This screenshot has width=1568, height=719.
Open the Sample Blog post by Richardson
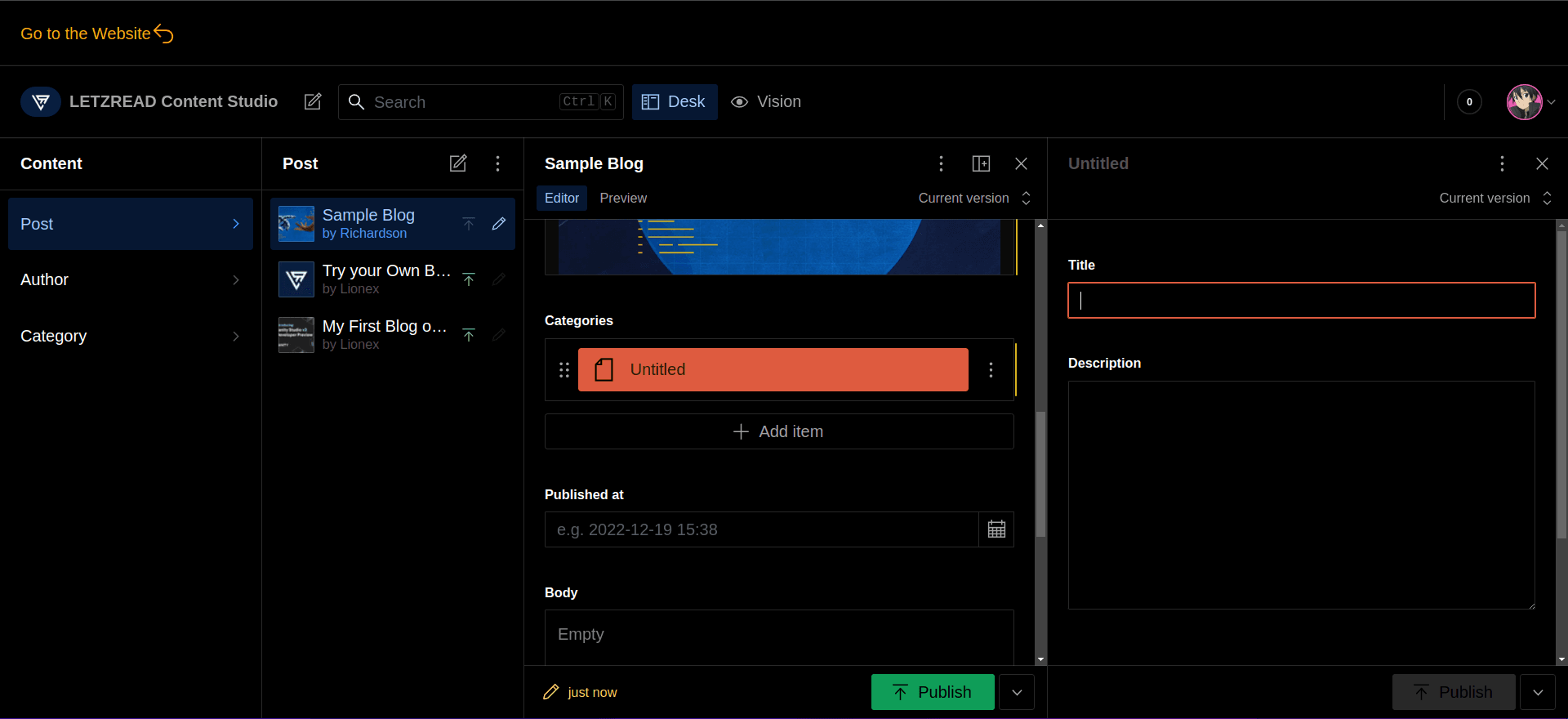point(393,224)
